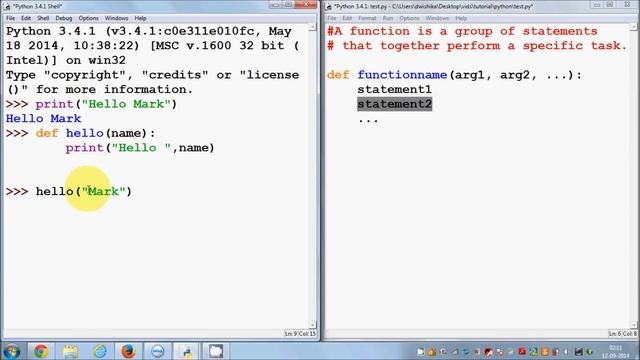This screenshot has height=360, width=640.
Task: Click the system tray clock
Action: [616, 352]
